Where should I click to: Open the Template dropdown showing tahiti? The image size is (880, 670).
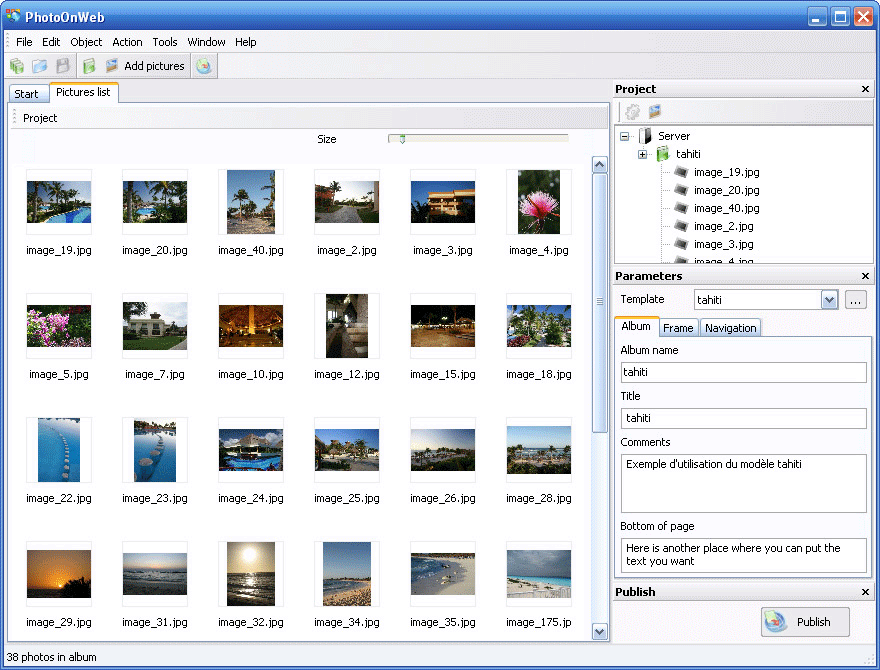tap(831, 299)
